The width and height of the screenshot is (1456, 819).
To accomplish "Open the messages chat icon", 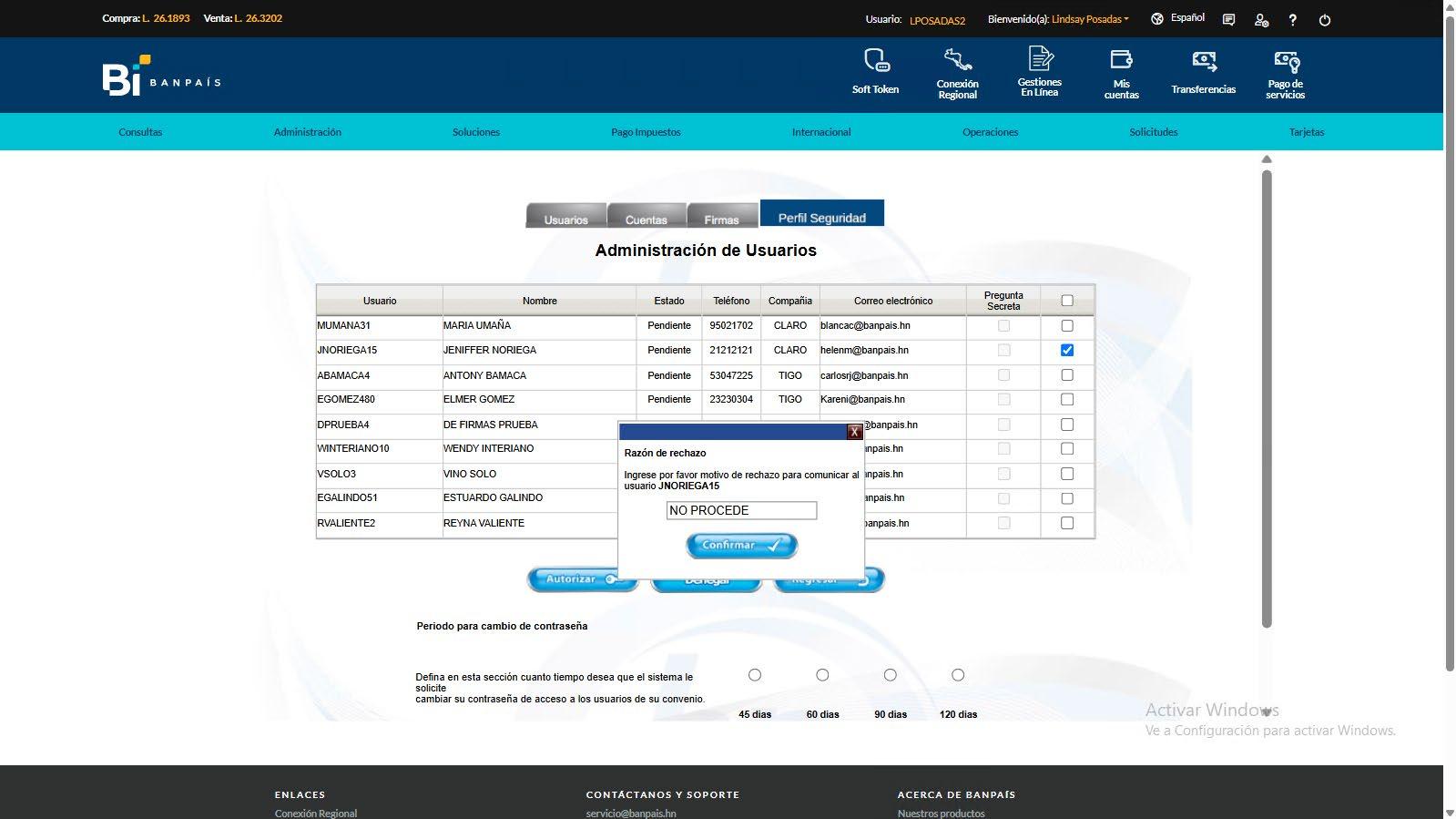I will (x=1228, y=20).
